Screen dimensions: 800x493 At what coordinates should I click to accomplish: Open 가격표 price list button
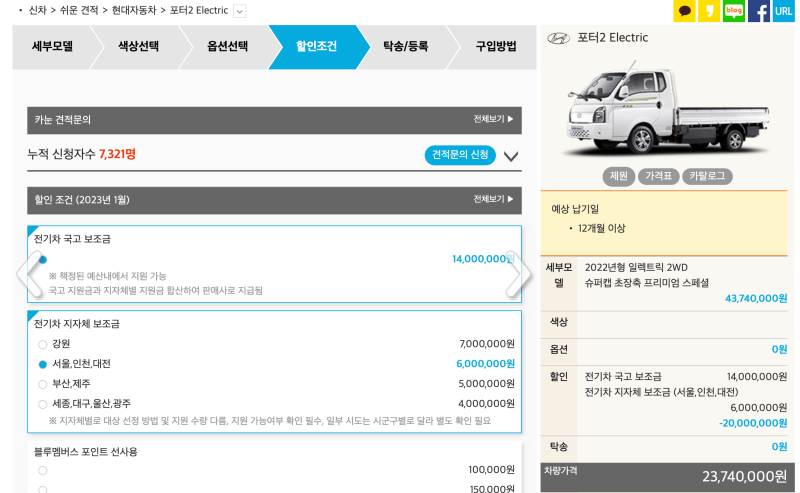658,176
